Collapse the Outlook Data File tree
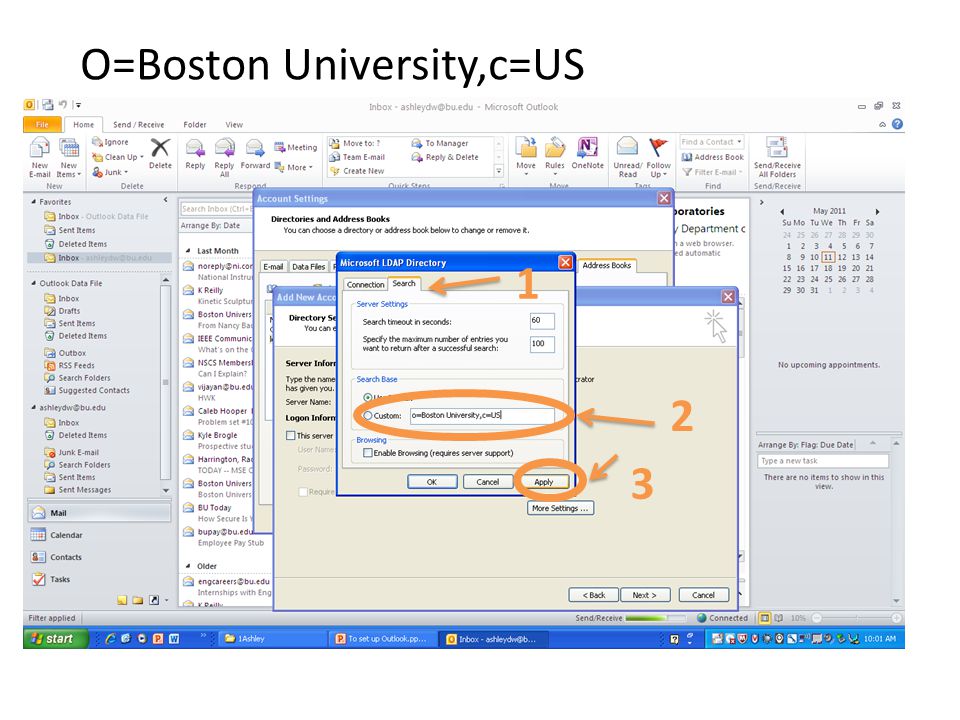Viewport: 960px width, 720px height. click(x=34, y=283)
